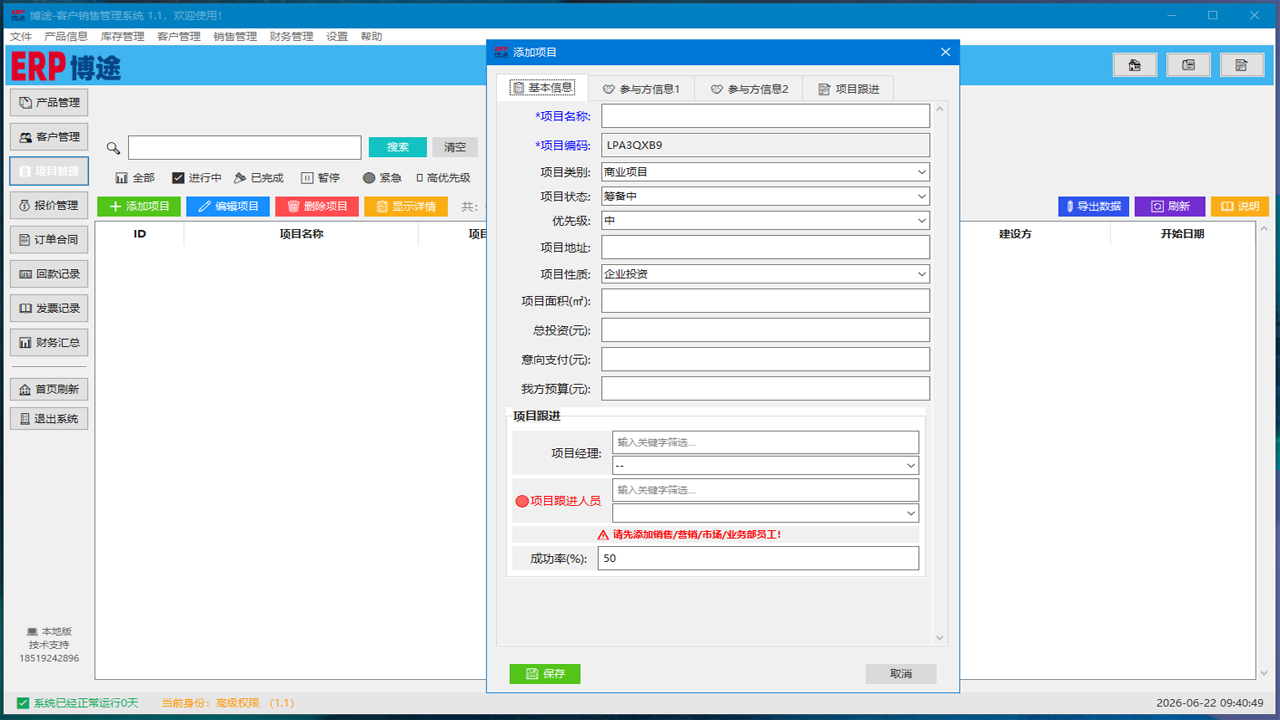Click the blue 编辑项目 toolbar button
This screenshot has height=720, width=1280.
(x=228, y=206)
